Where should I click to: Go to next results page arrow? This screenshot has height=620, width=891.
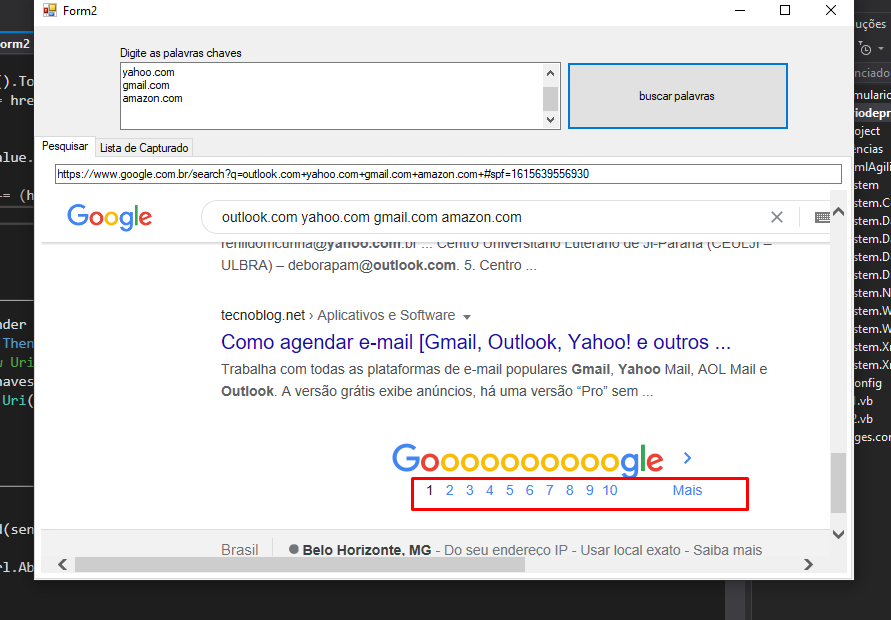click(688, 458)
